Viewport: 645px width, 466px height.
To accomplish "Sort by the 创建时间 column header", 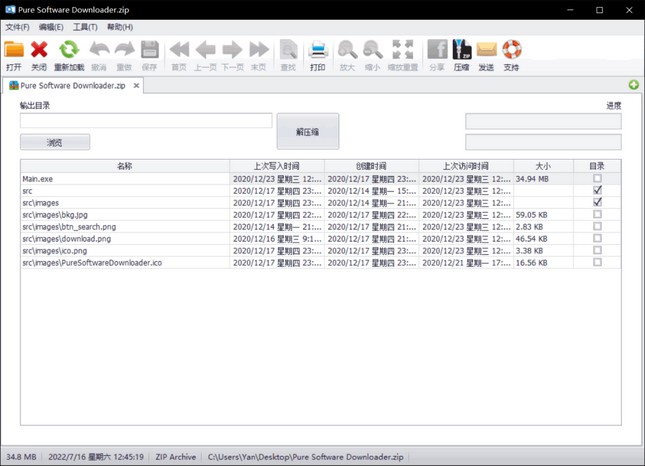I will point(371,166).
